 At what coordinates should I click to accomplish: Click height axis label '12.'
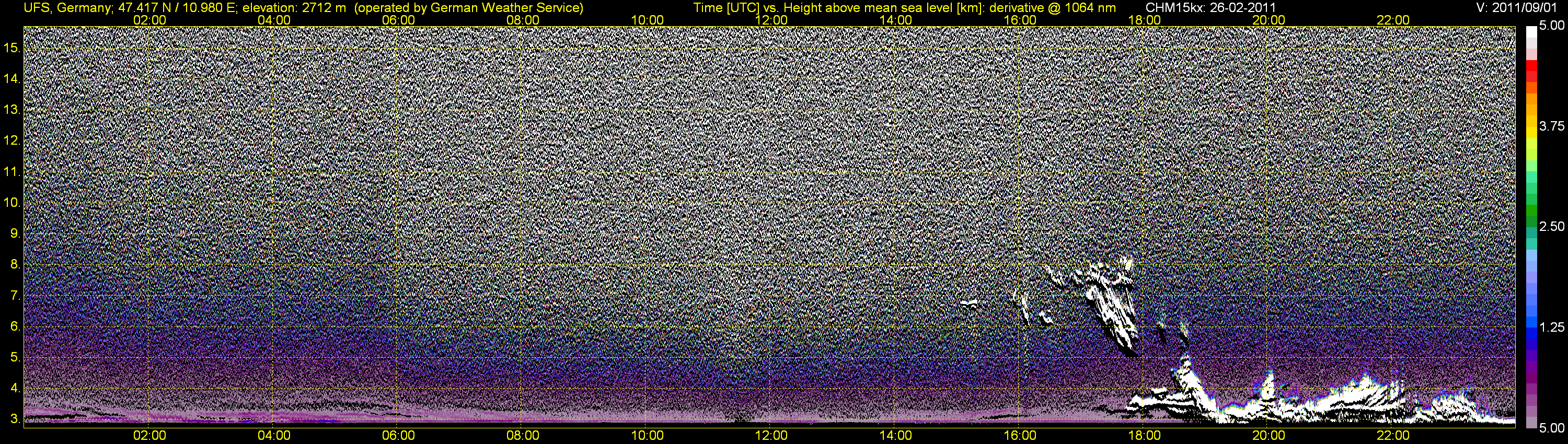[x=12, y=141]
